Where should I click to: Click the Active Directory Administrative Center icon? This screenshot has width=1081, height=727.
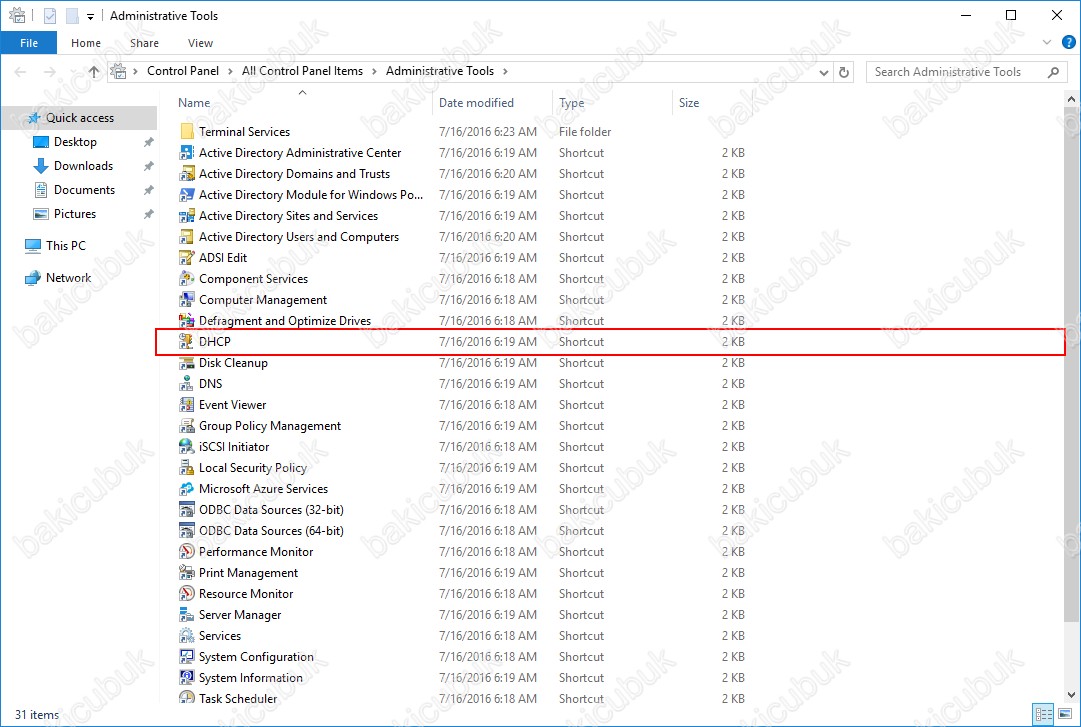coord(186,153)
